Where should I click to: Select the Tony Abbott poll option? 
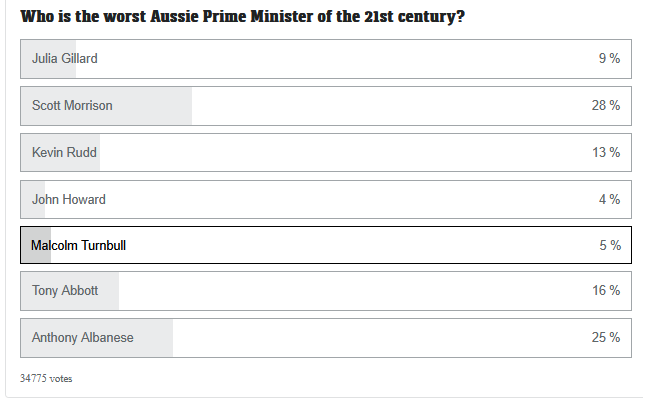pyautogui.click(x=326, y=291)
